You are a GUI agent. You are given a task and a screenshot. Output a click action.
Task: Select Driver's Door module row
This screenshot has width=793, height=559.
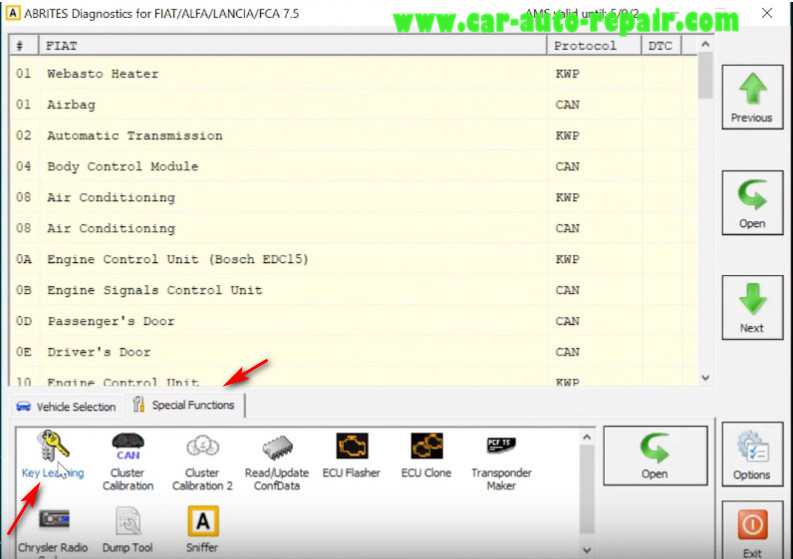tap(353, 352)
